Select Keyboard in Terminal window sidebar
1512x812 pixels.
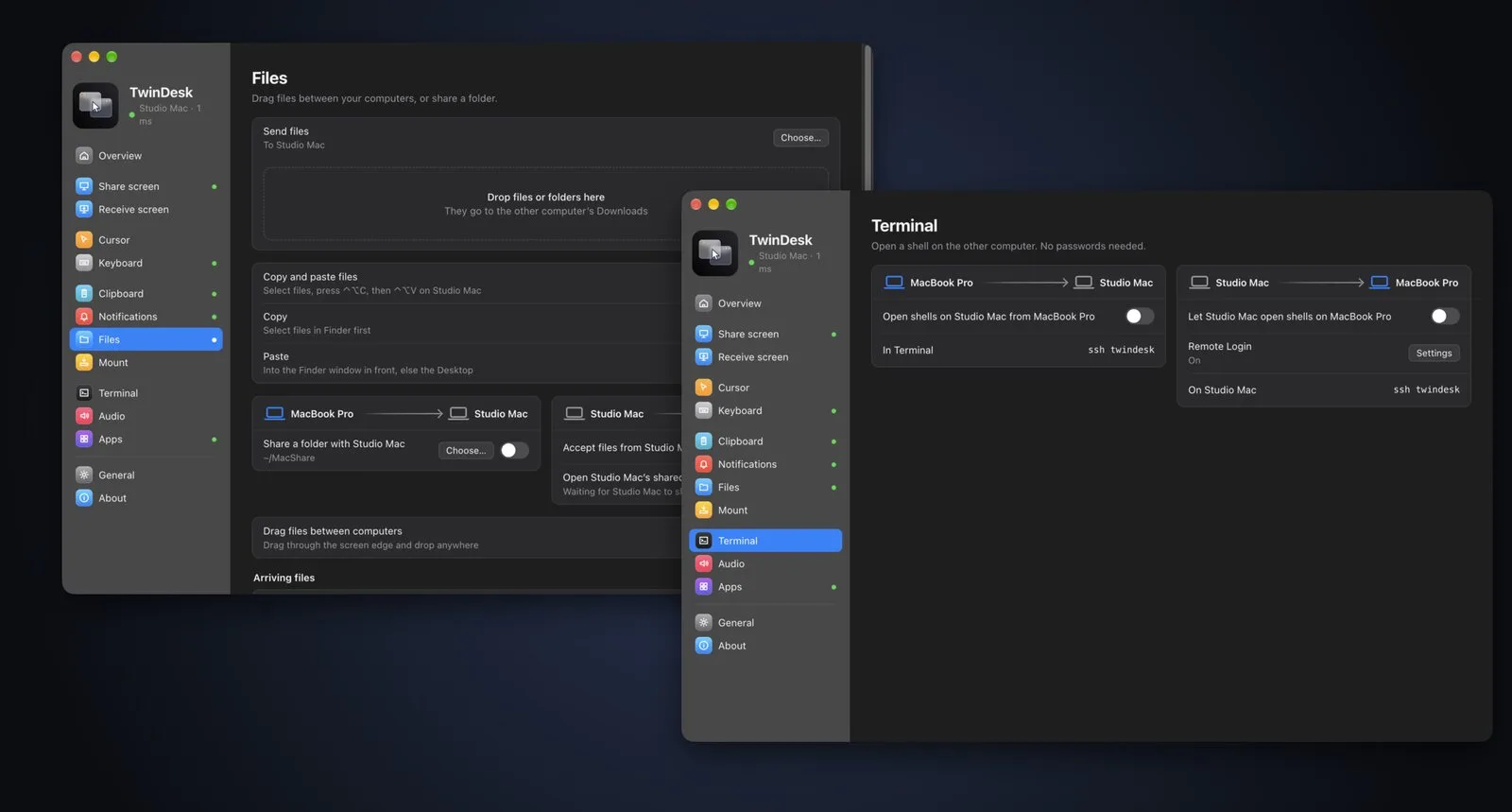[x=765, y=410]
